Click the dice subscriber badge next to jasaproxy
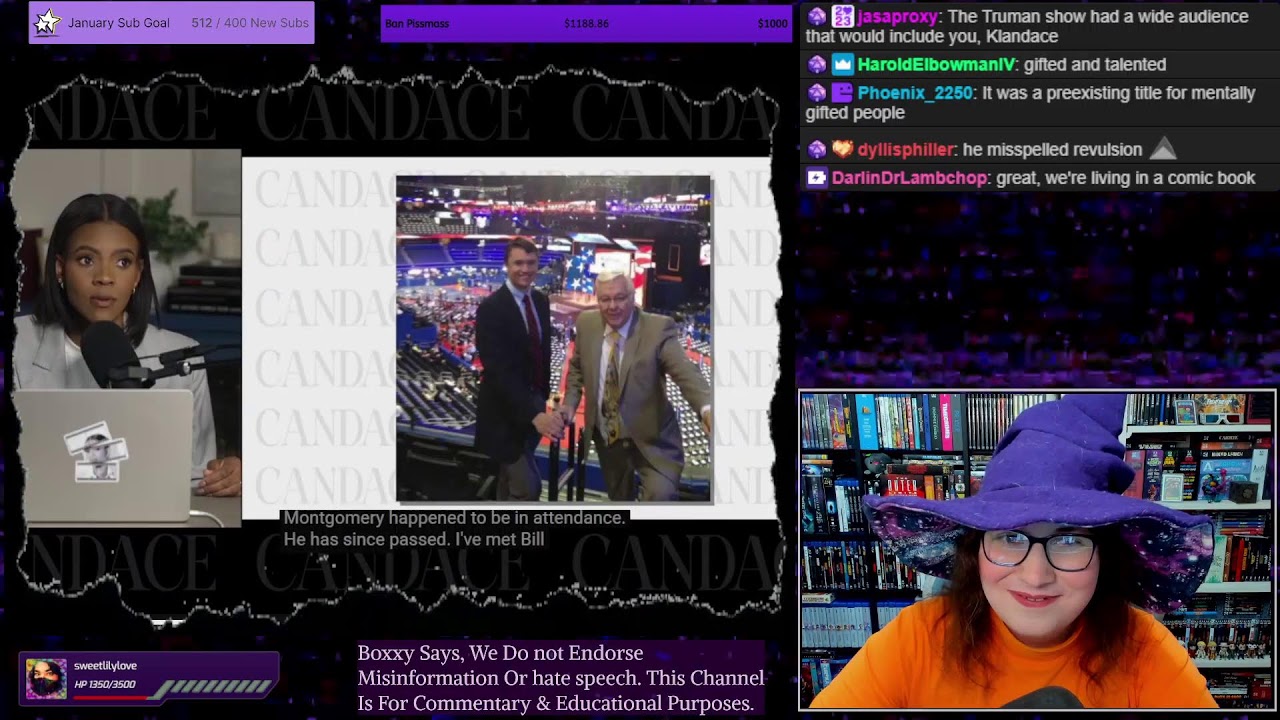This screenshot has width=1280, height=720. pos(817,17)
